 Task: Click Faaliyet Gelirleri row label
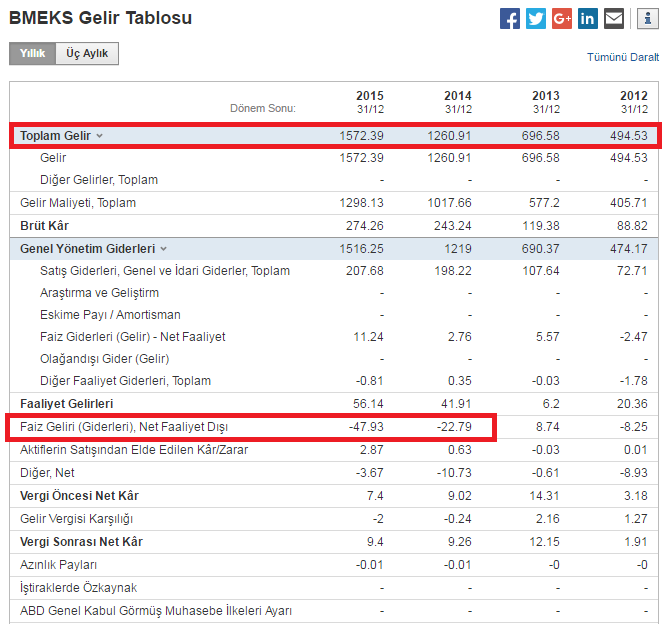point(67,404)
